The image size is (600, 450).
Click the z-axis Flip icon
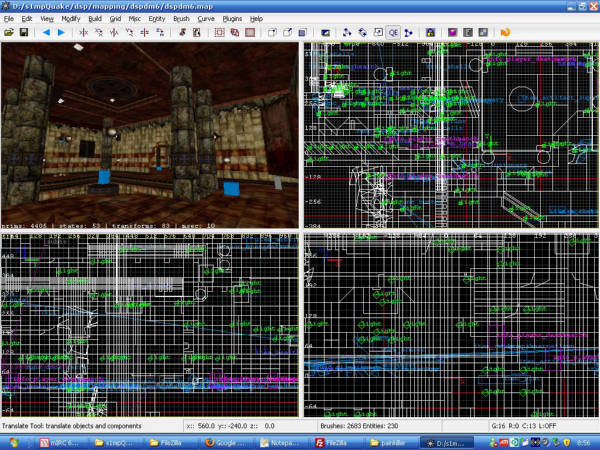pyautogui.click(x=145, y=33)
